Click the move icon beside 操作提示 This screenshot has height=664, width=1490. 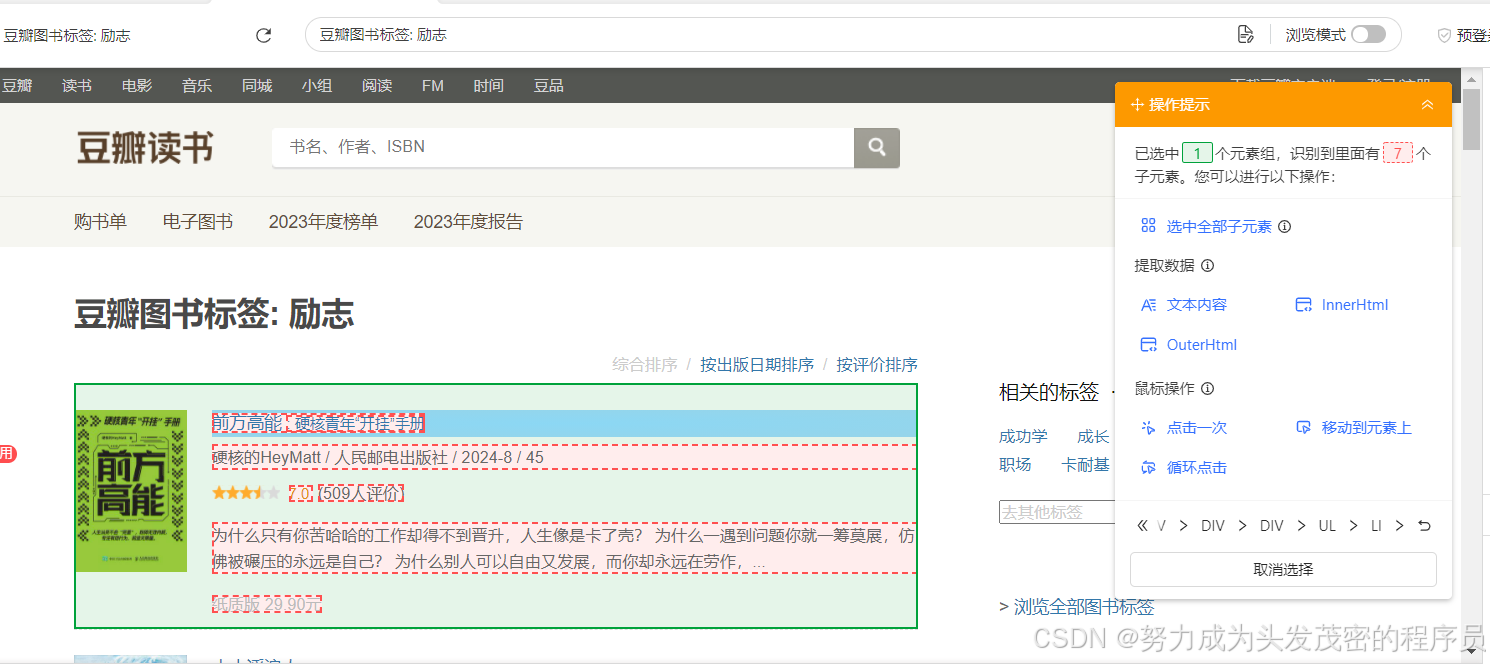pyautogui.click(x=1137, y=105)
